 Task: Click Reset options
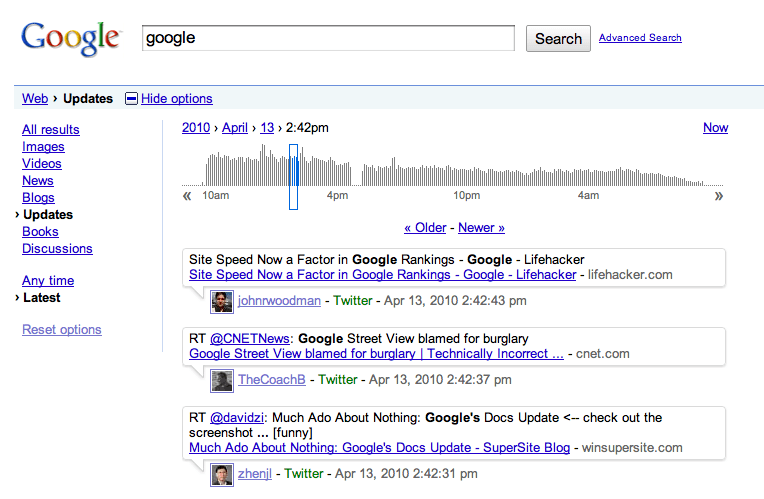click(x=62, y=330)
